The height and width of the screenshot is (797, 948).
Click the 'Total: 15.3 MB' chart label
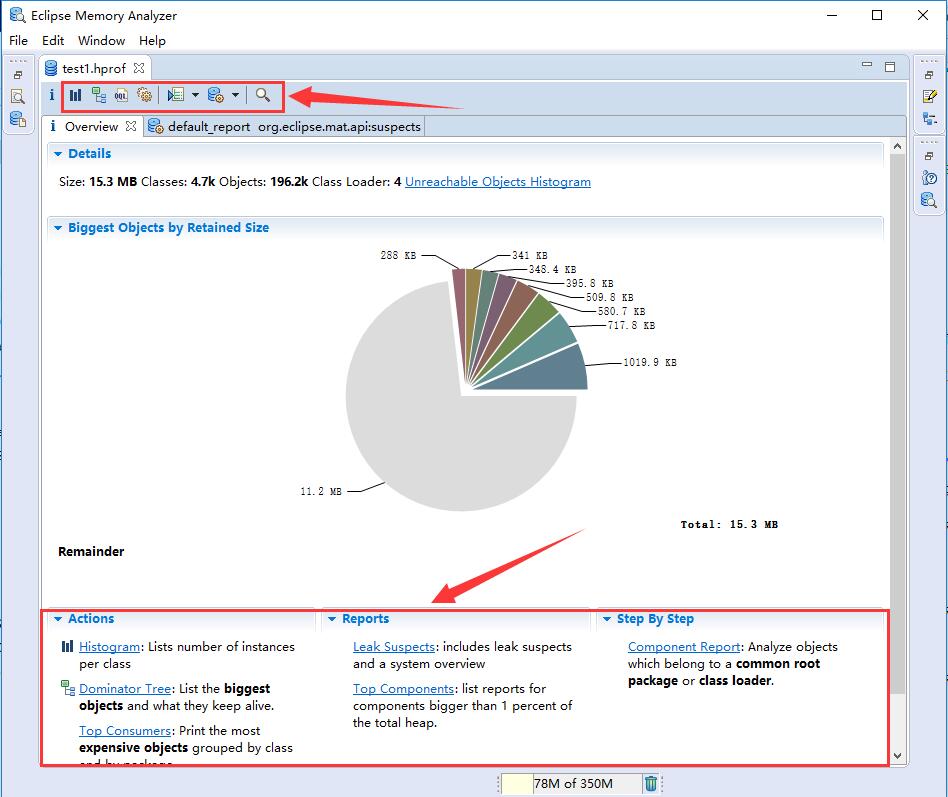tap(729, 524)
